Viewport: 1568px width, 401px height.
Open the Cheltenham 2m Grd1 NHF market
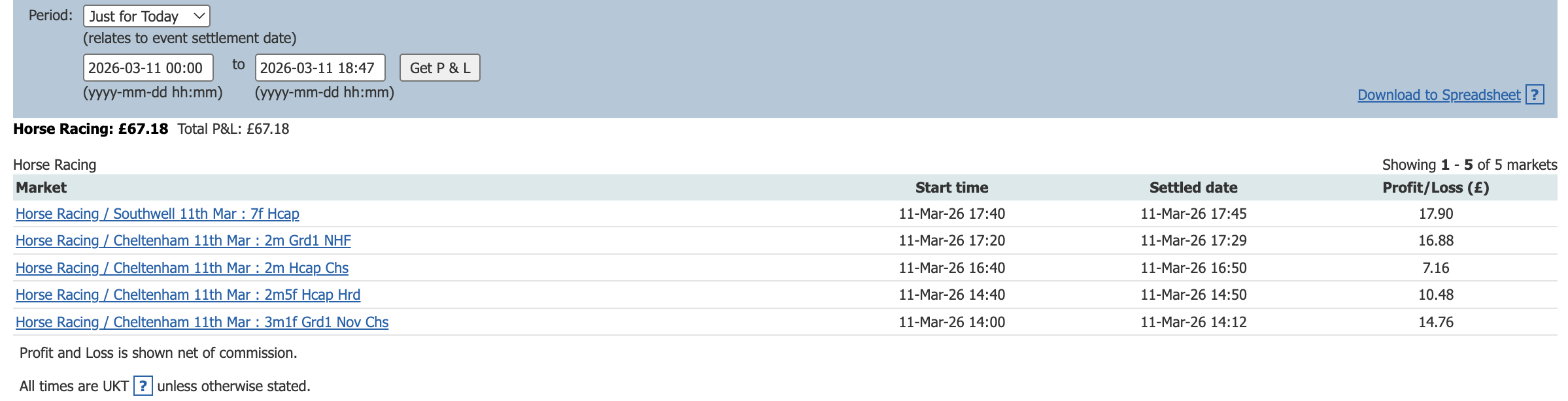[x=183, y=241]
